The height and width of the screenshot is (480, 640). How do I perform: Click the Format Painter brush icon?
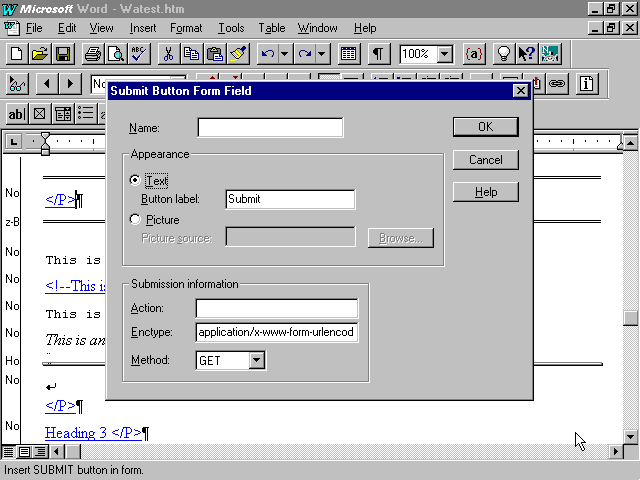tap(237, 54)
